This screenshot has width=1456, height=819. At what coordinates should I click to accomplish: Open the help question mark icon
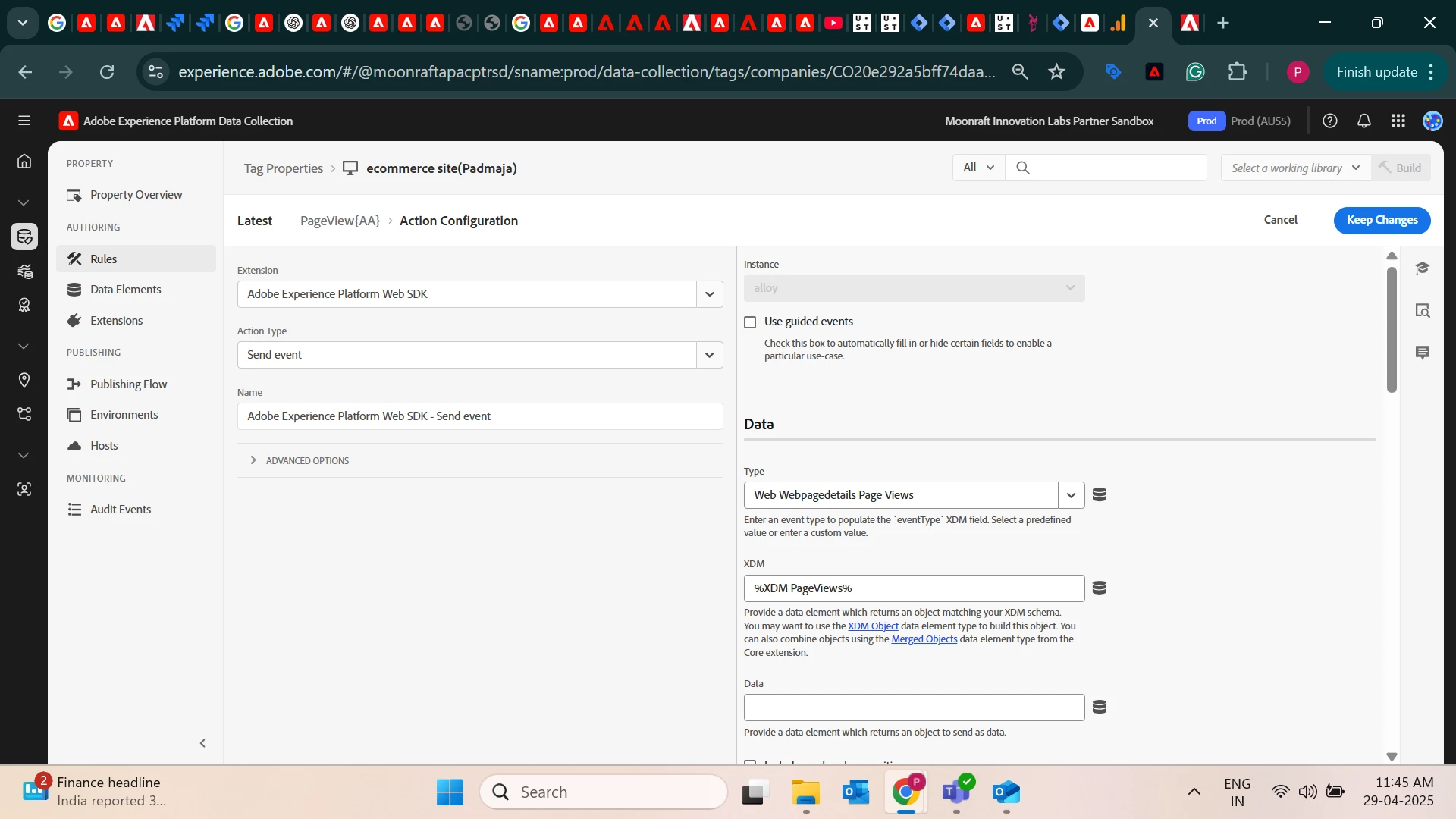[x=1329, y=121]
